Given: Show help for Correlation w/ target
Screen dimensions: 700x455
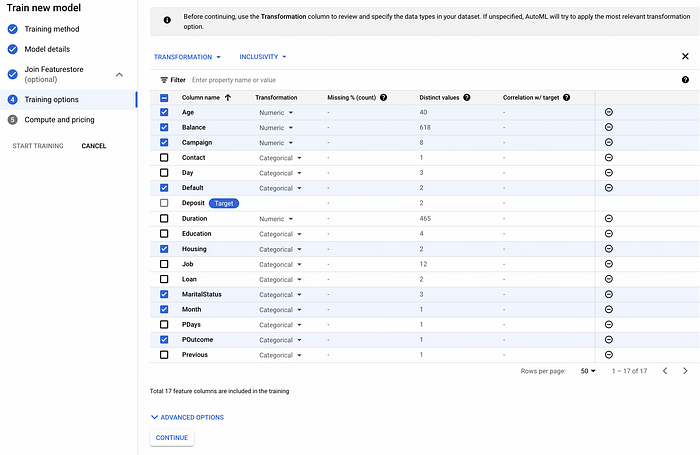Looking at the screenshot, I should 567,97.
